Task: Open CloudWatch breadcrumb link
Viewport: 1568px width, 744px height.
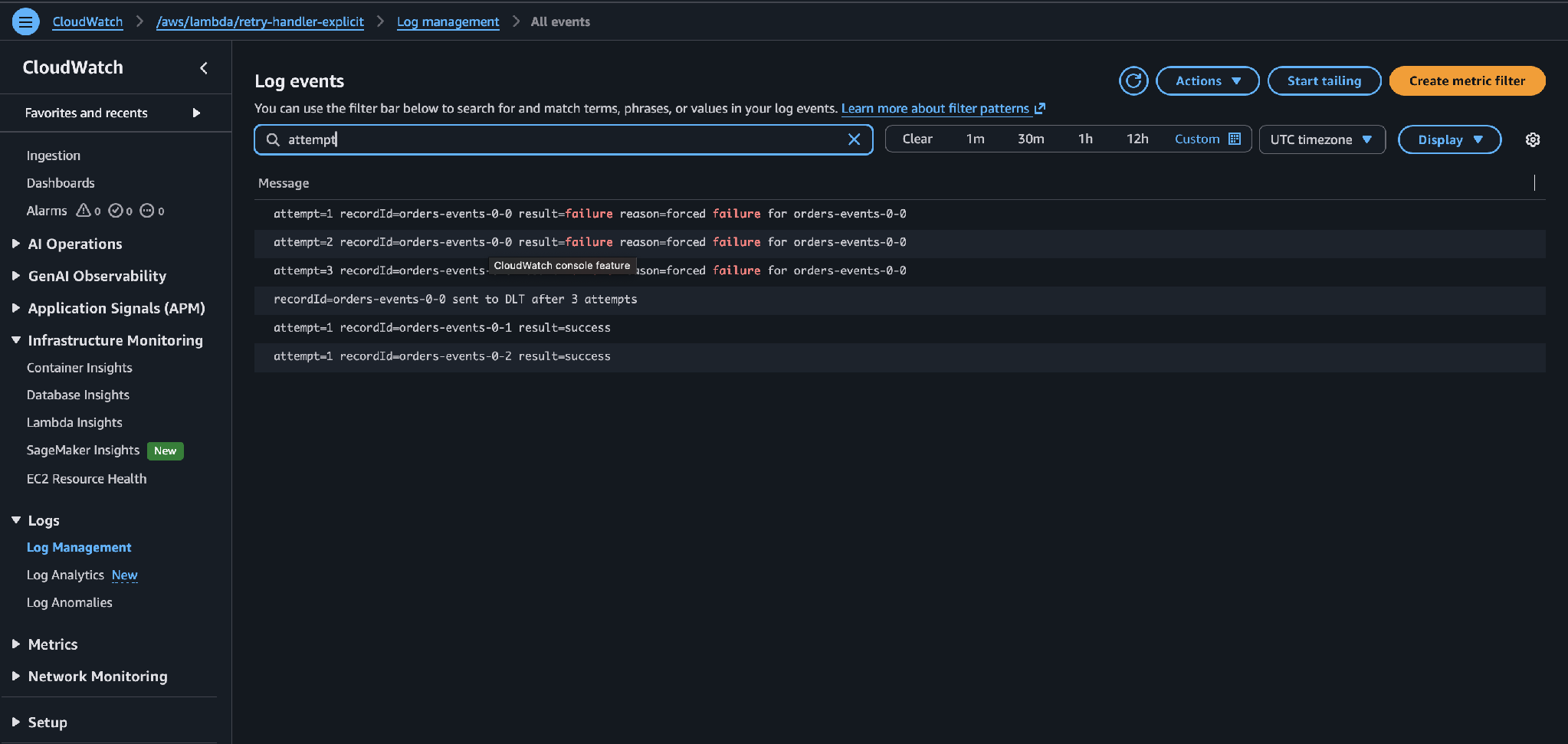Action: tap(87, 21)
